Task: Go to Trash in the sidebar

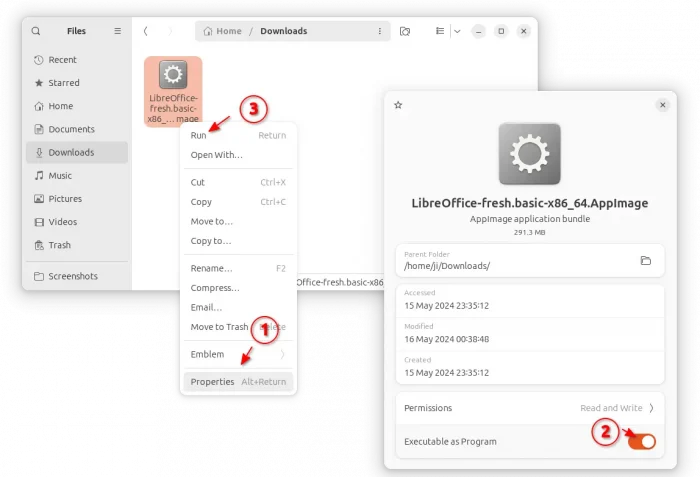Action: [x=60, y=245]
